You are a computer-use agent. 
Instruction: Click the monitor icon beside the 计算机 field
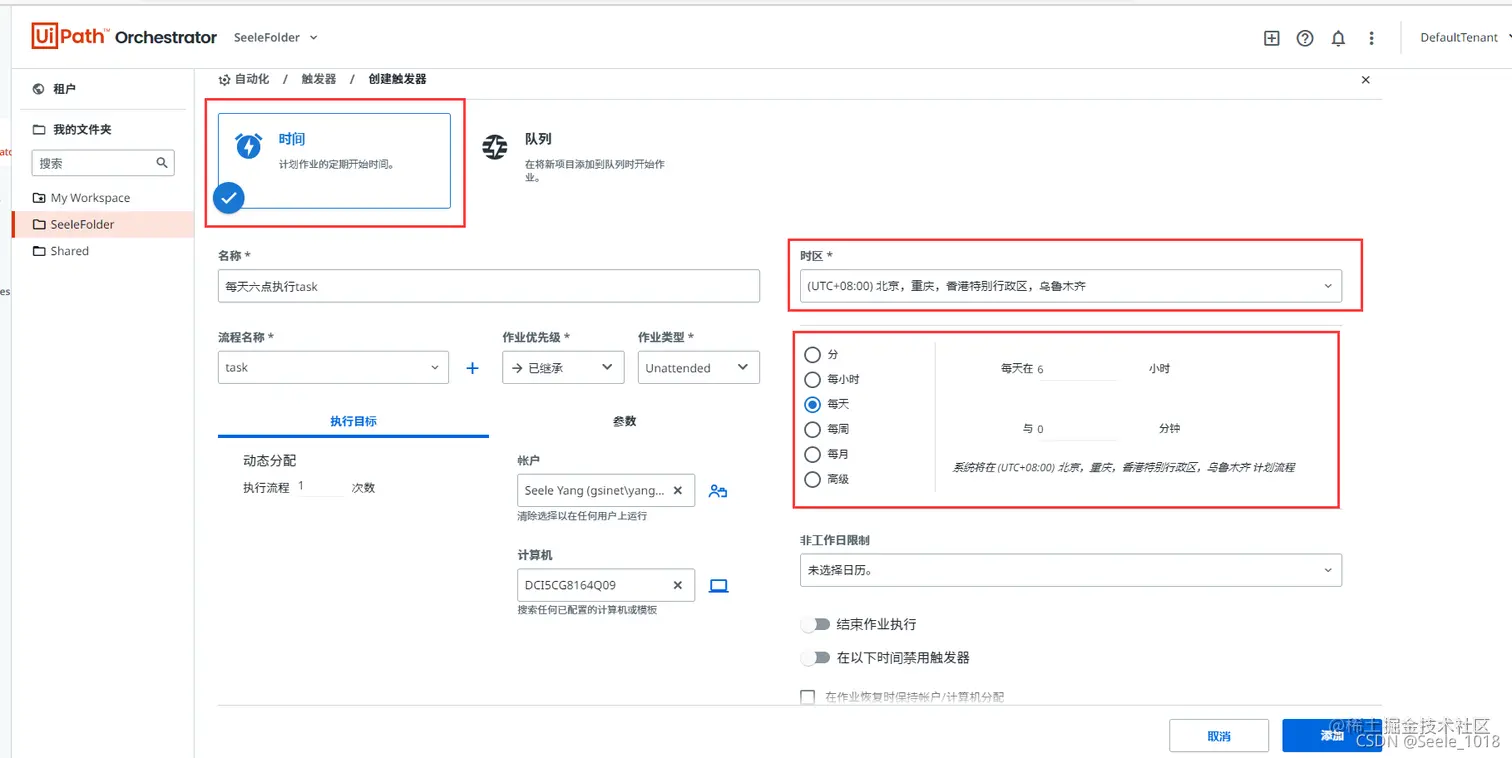click(x=718, y=585)
